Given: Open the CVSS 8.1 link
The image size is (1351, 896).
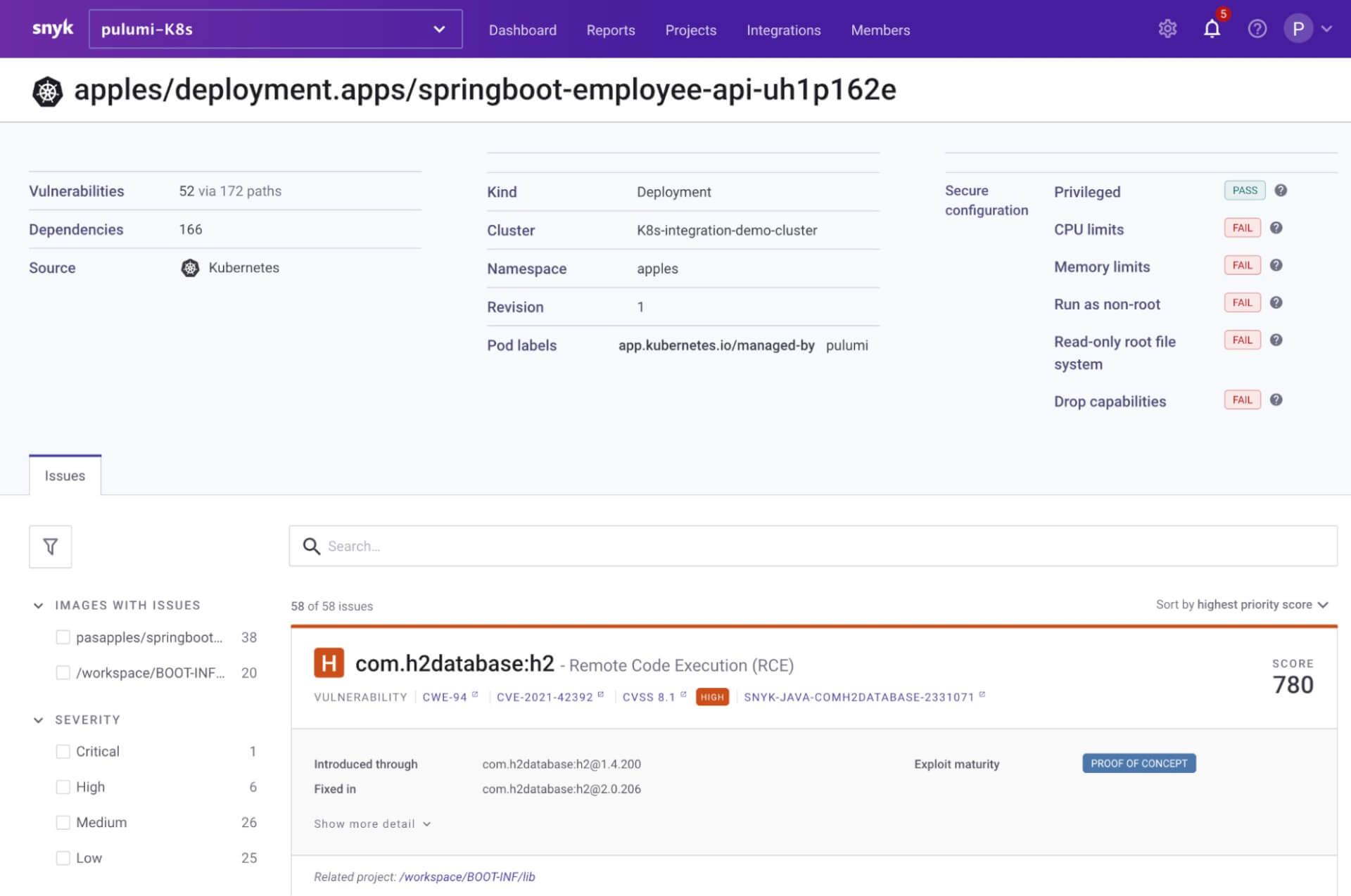Looking at the screenshot, I should [654, 697].
